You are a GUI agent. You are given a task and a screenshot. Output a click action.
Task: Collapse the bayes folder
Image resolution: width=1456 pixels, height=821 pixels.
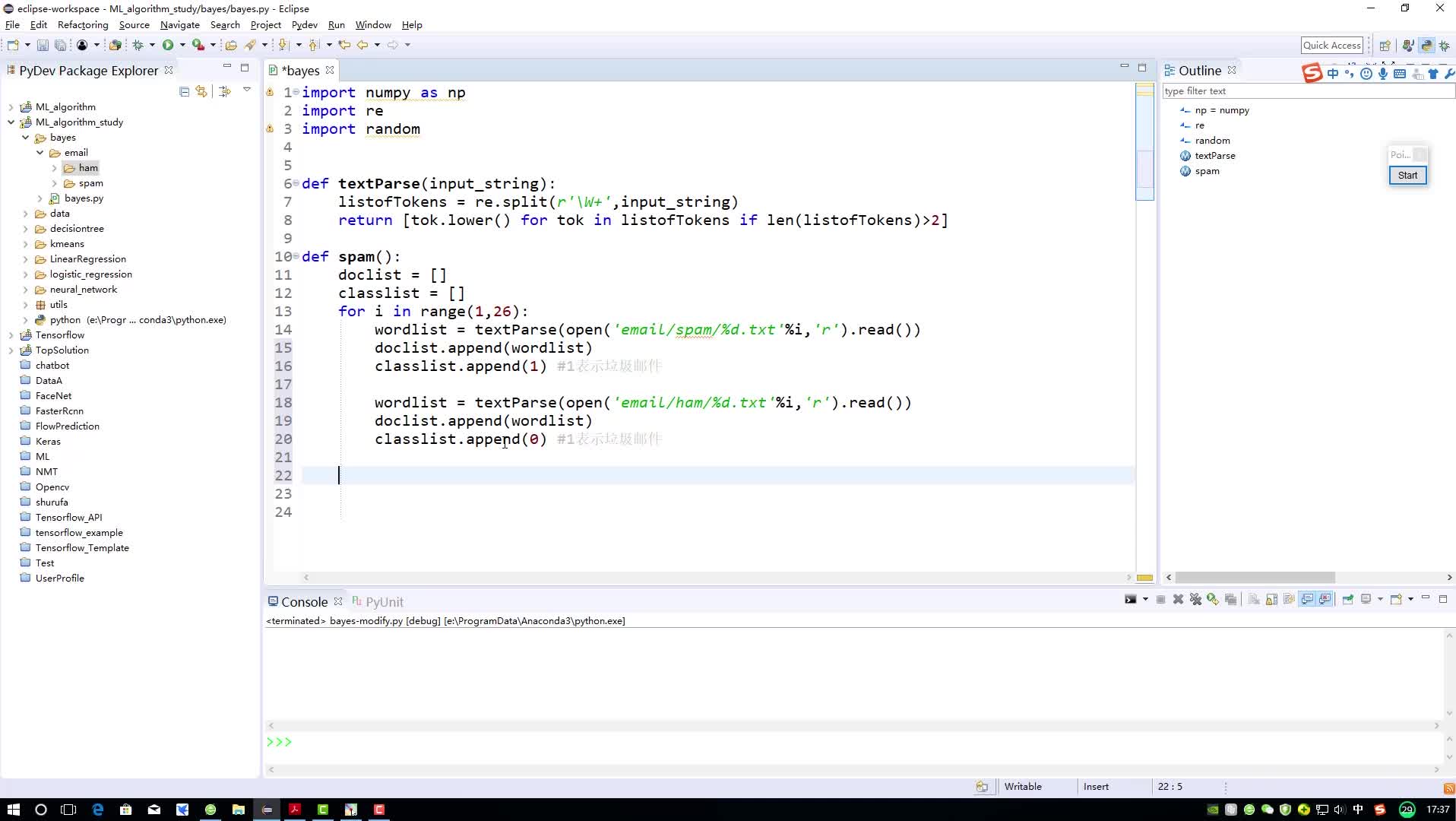[x=25, y=138]
